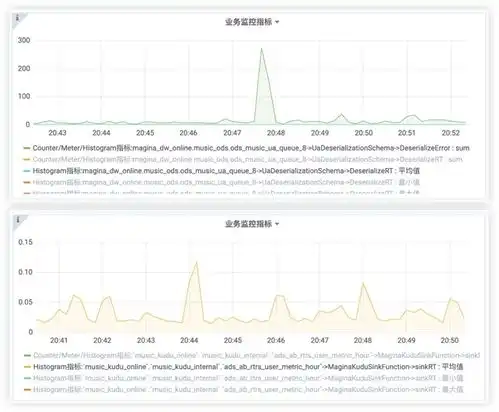Click the large spike peak in the DeserializeError chart
This screenshot has width=499, height=412.
click(x=261, y=49)
